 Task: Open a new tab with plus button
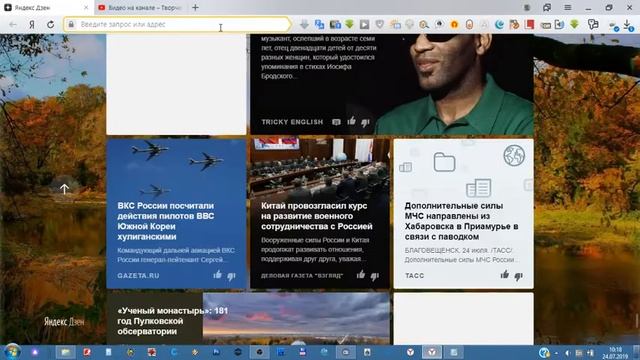[x=196, y=7]
